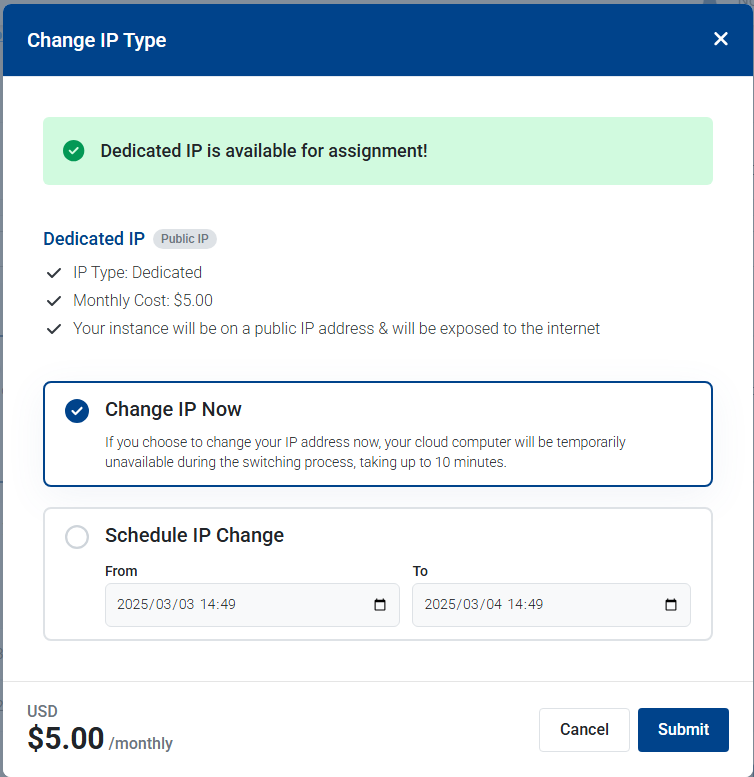This screenshot has width=754, height=777.
Task: Click the Change IP Now description text
Action: (x=365, y=452)
